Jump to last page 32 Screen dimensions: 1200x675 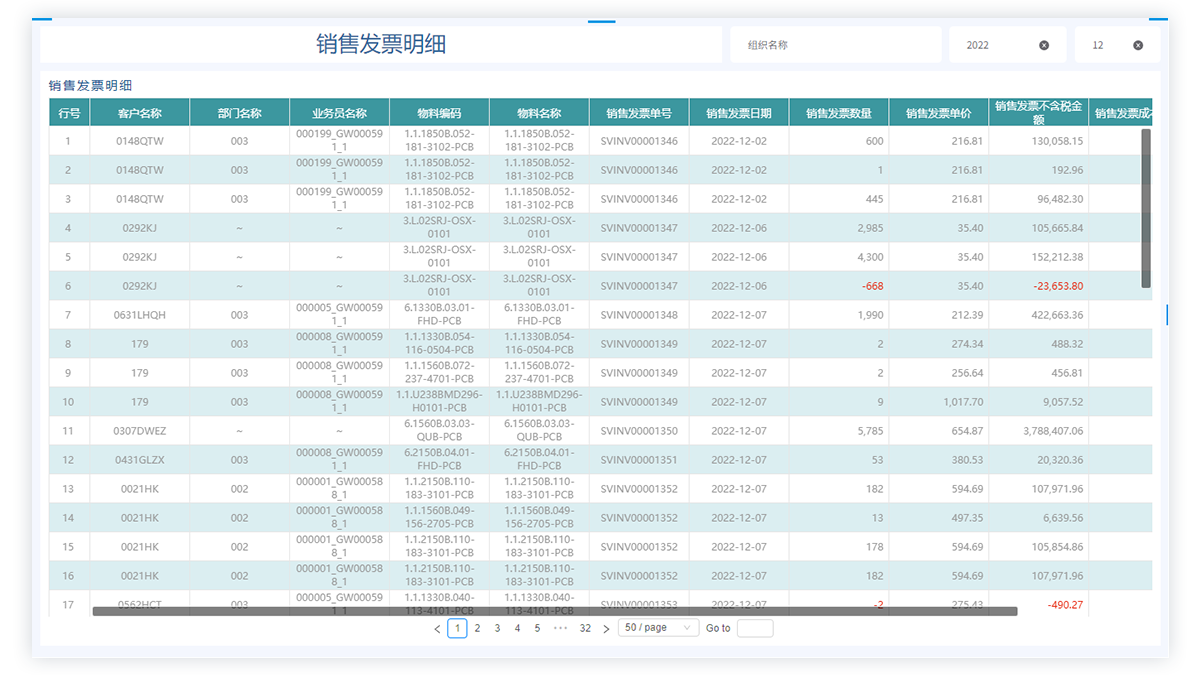click(585, 628)
